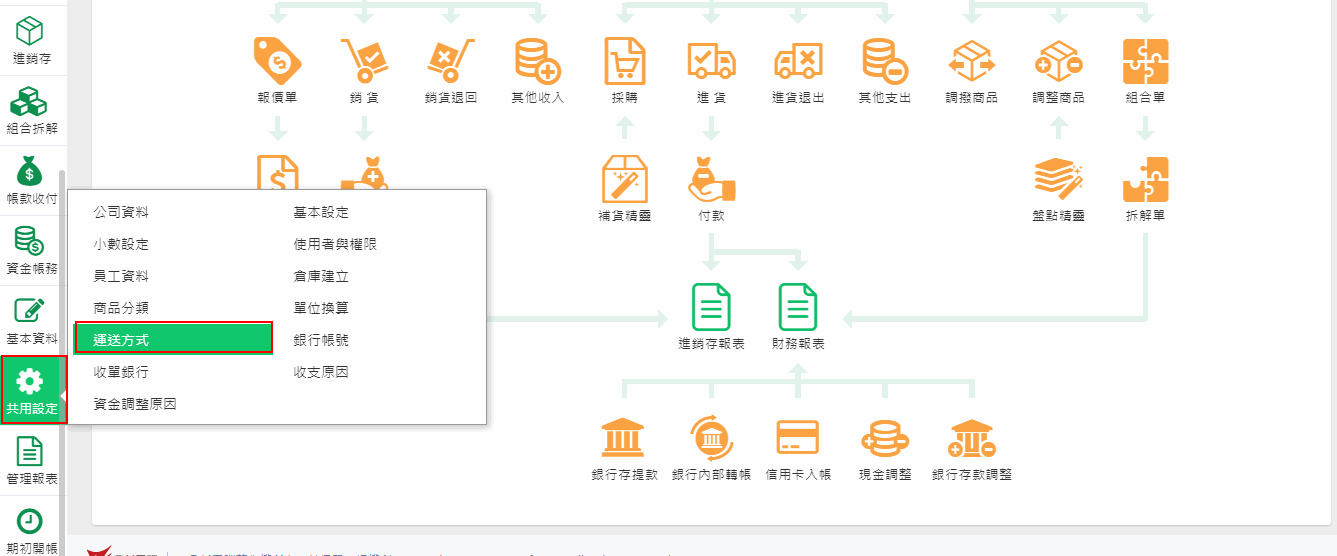1337x556 pixels.
Task: Open the 調撥商品 box icon
Action: 972,61
